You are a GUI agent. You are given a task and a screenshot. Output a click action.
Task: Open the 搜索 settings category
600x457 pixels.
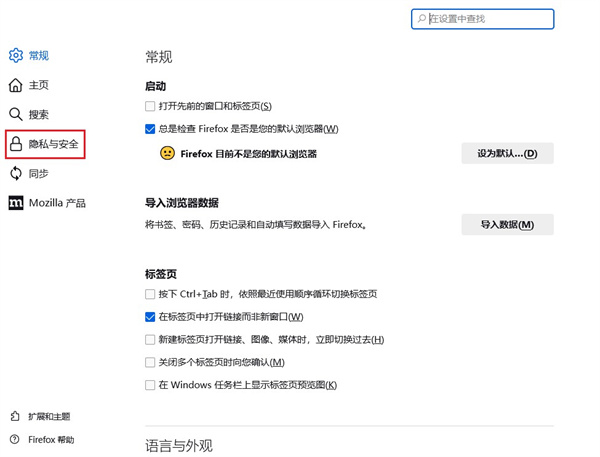[29, 114]
